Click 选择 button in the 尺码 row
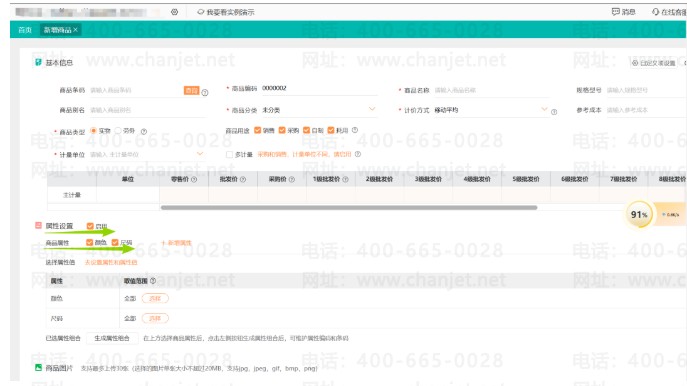This screenshot has width=687, height=386. tap(155, 318)
